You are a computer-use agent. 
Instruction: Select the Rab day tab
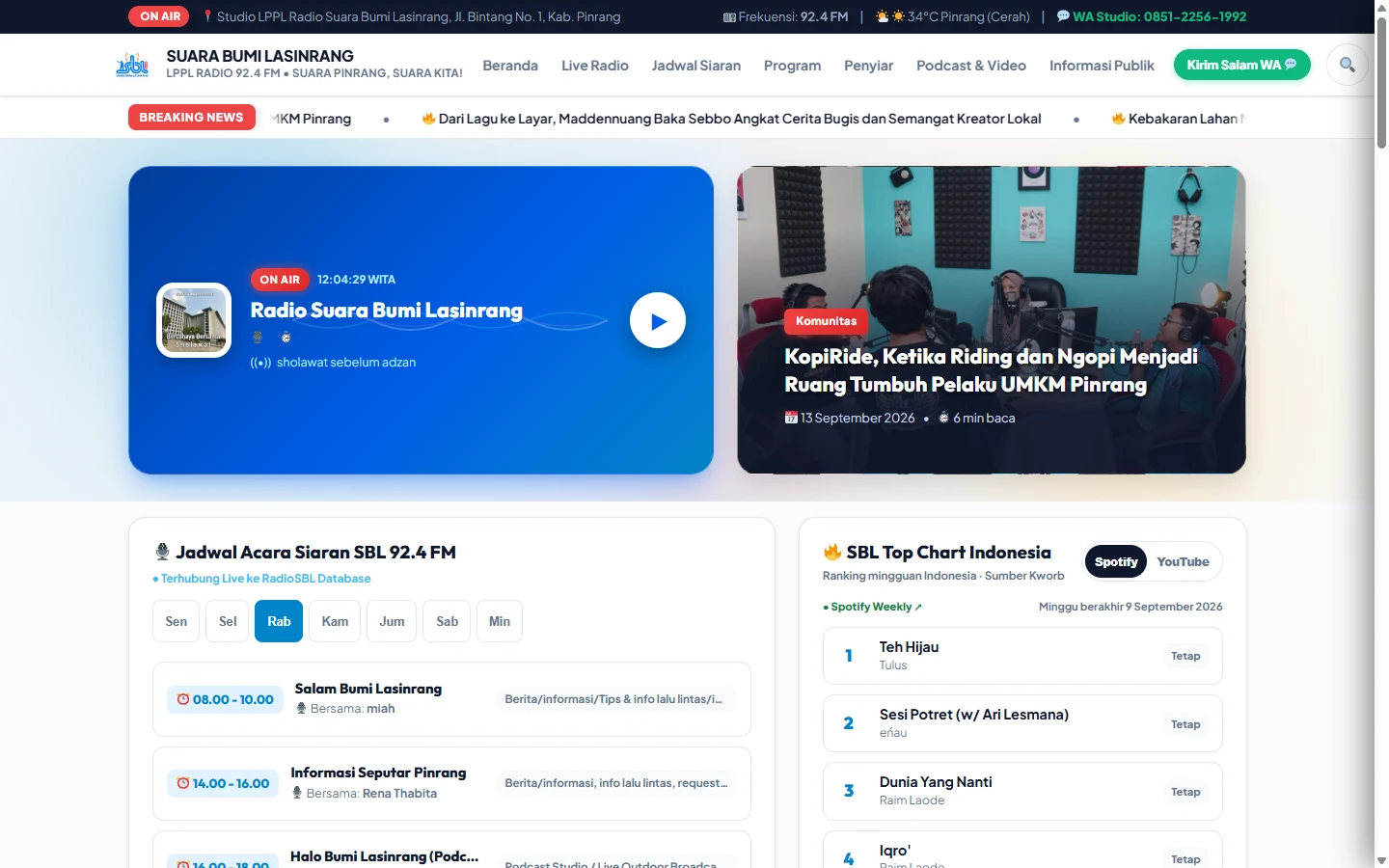pyautogui.click(x=279, y=621)
